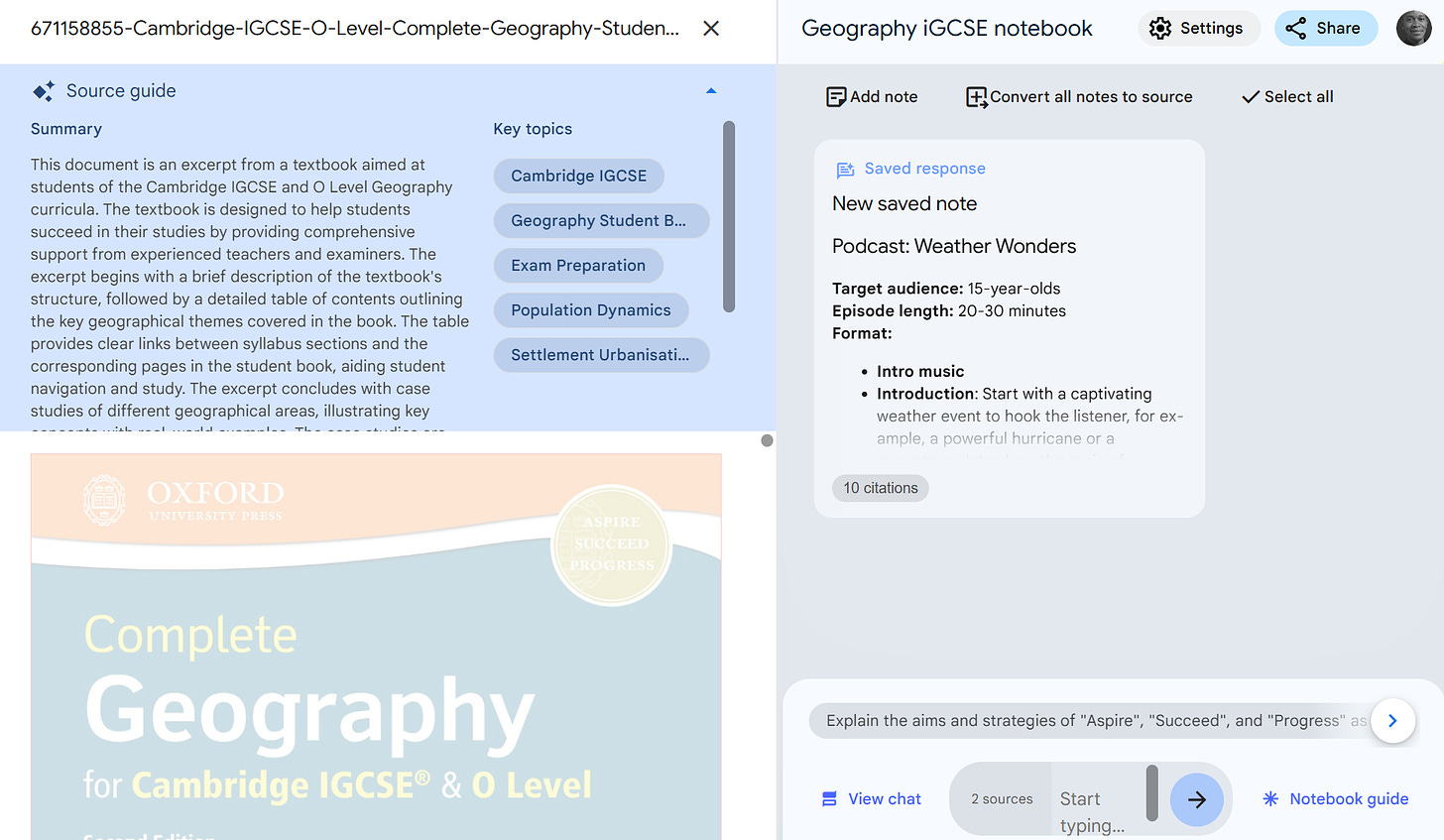Share the Geography iGCSE notebook

[1324, 29]
